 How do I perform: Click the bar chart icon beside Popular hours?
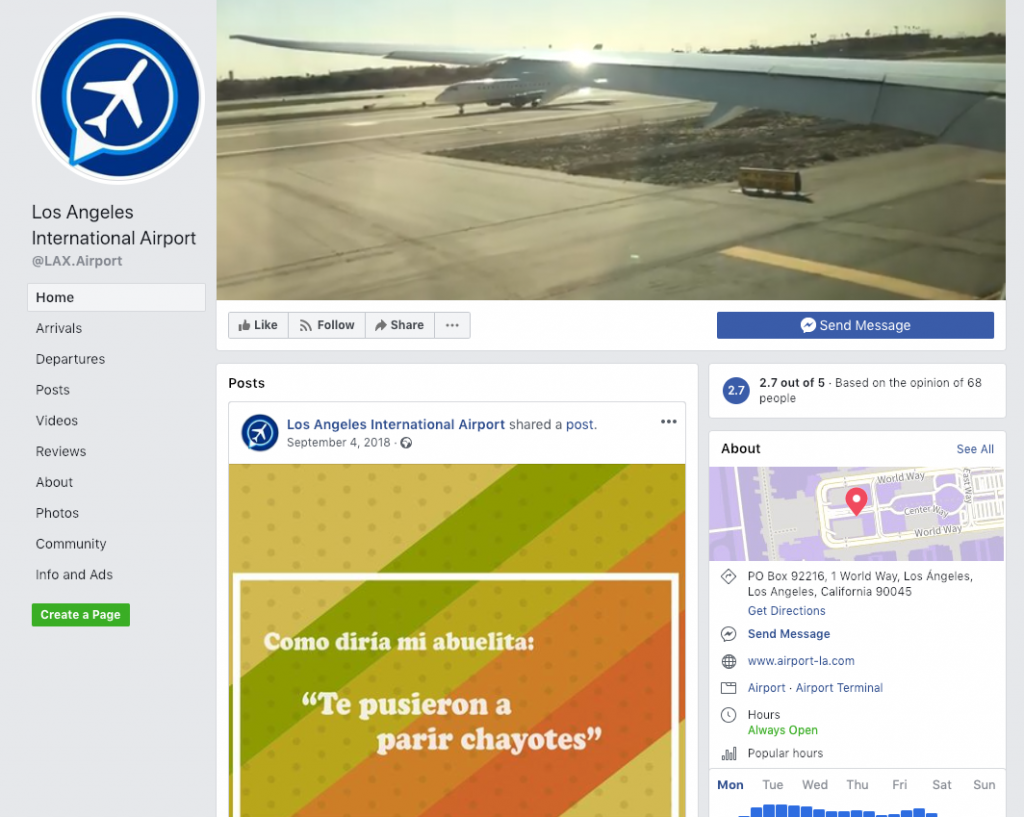click(x=728, y=754)
